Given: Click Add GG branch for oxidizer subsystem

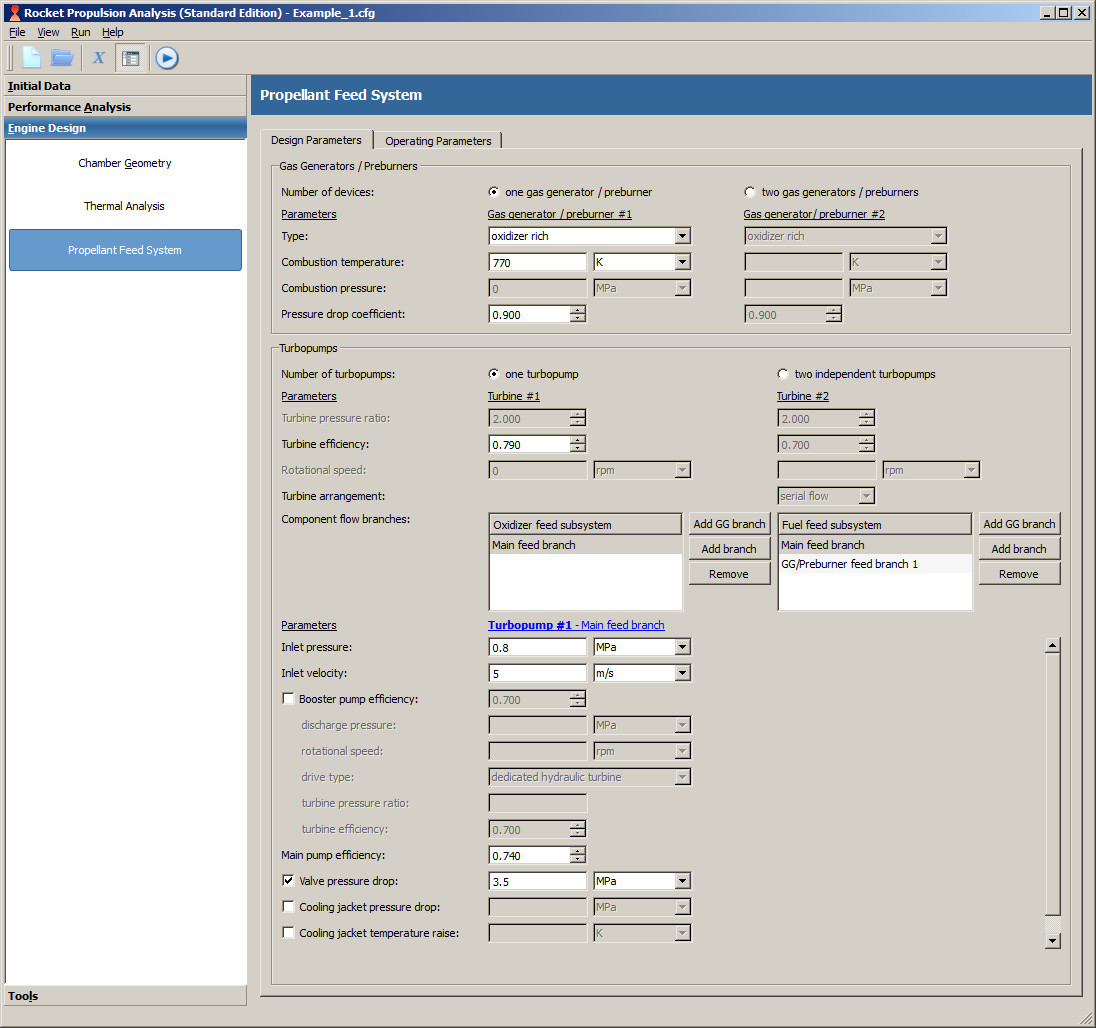Looking at the screenshot, I should (729, 524).
